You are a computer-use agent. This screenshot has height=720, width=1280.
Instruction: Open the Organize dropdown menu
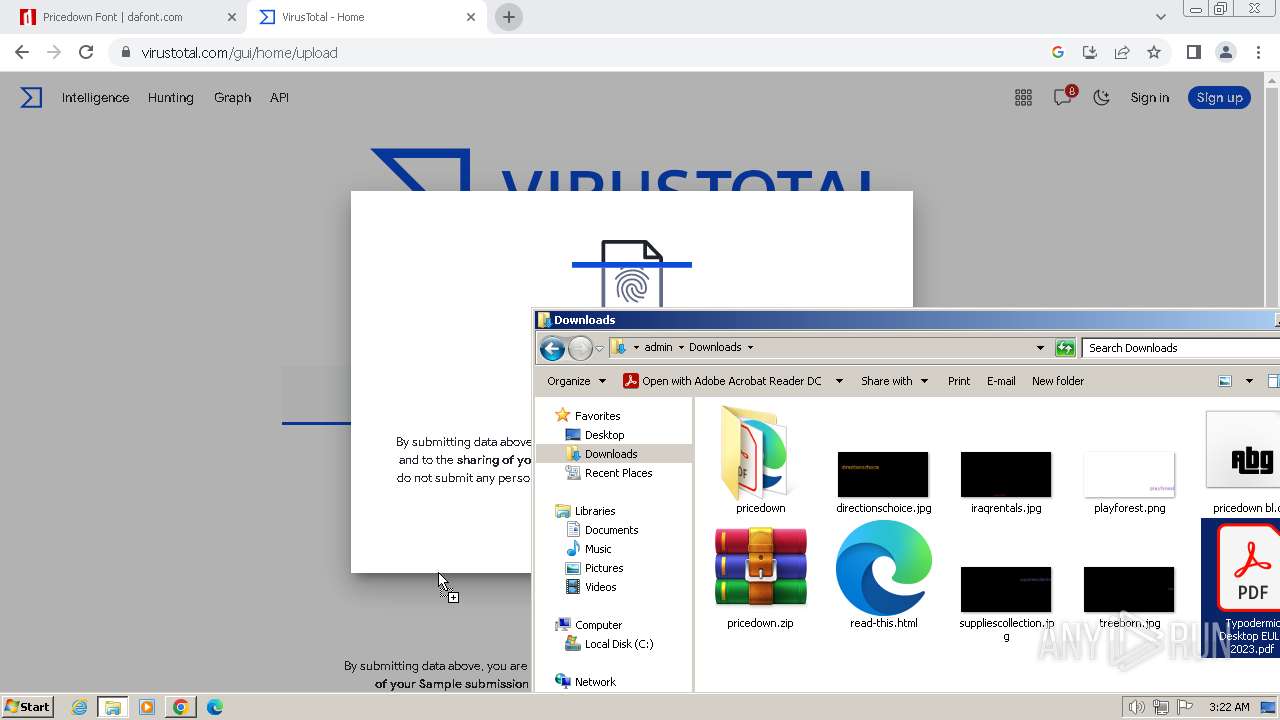576,381
